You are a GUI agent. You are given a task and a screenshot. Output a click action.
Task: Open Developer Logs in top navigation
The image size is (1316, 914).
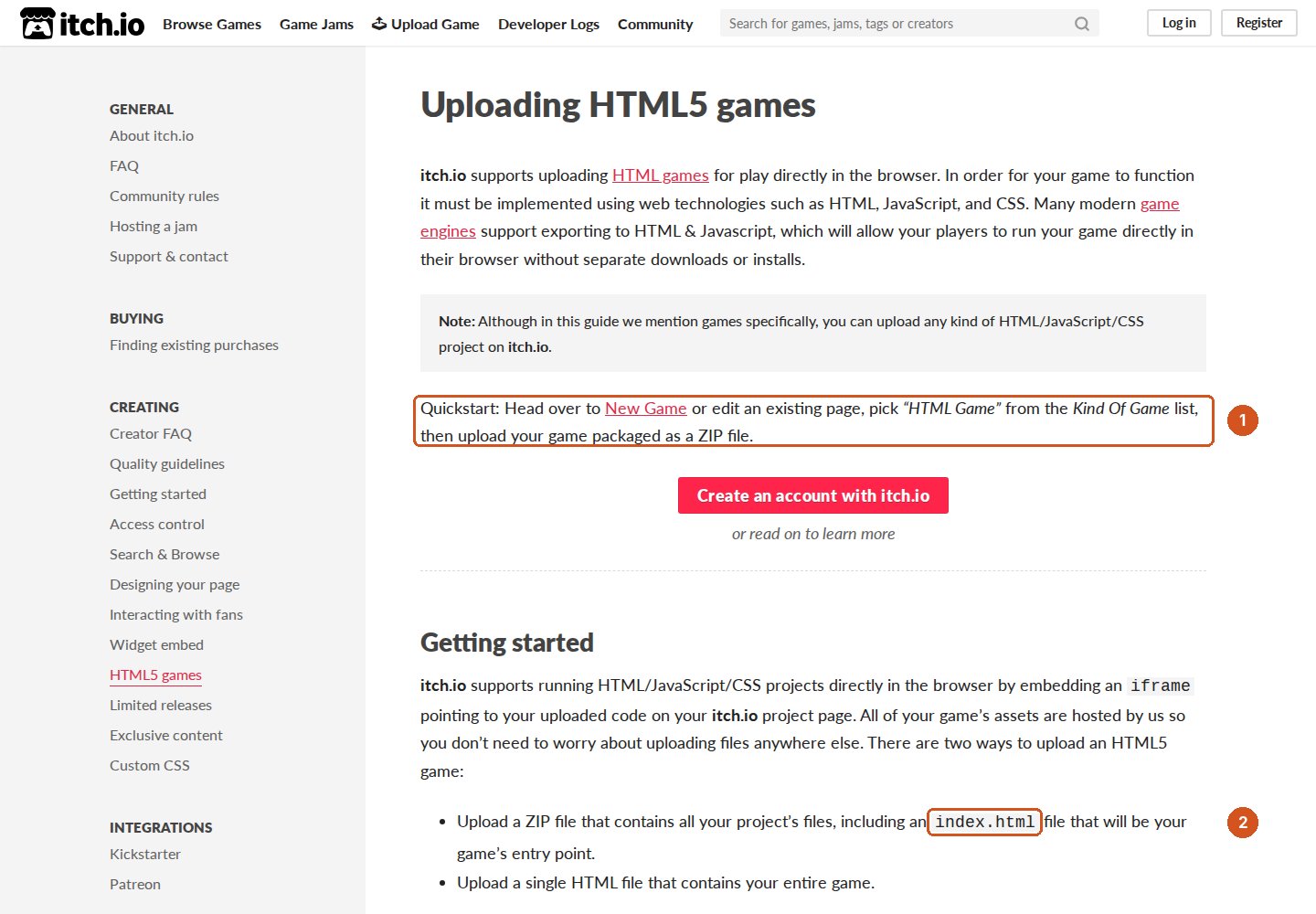548,24
